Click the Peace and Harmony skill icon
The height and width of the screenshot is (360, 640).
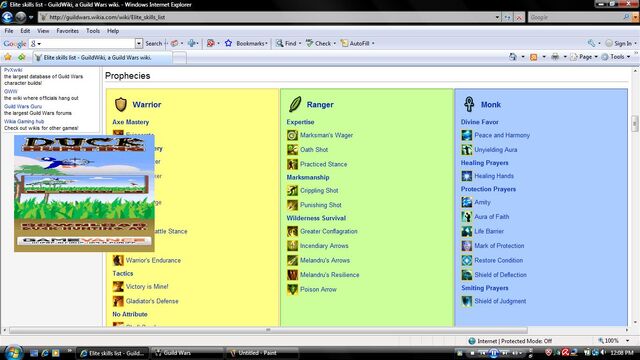click(x=467, y=135)
